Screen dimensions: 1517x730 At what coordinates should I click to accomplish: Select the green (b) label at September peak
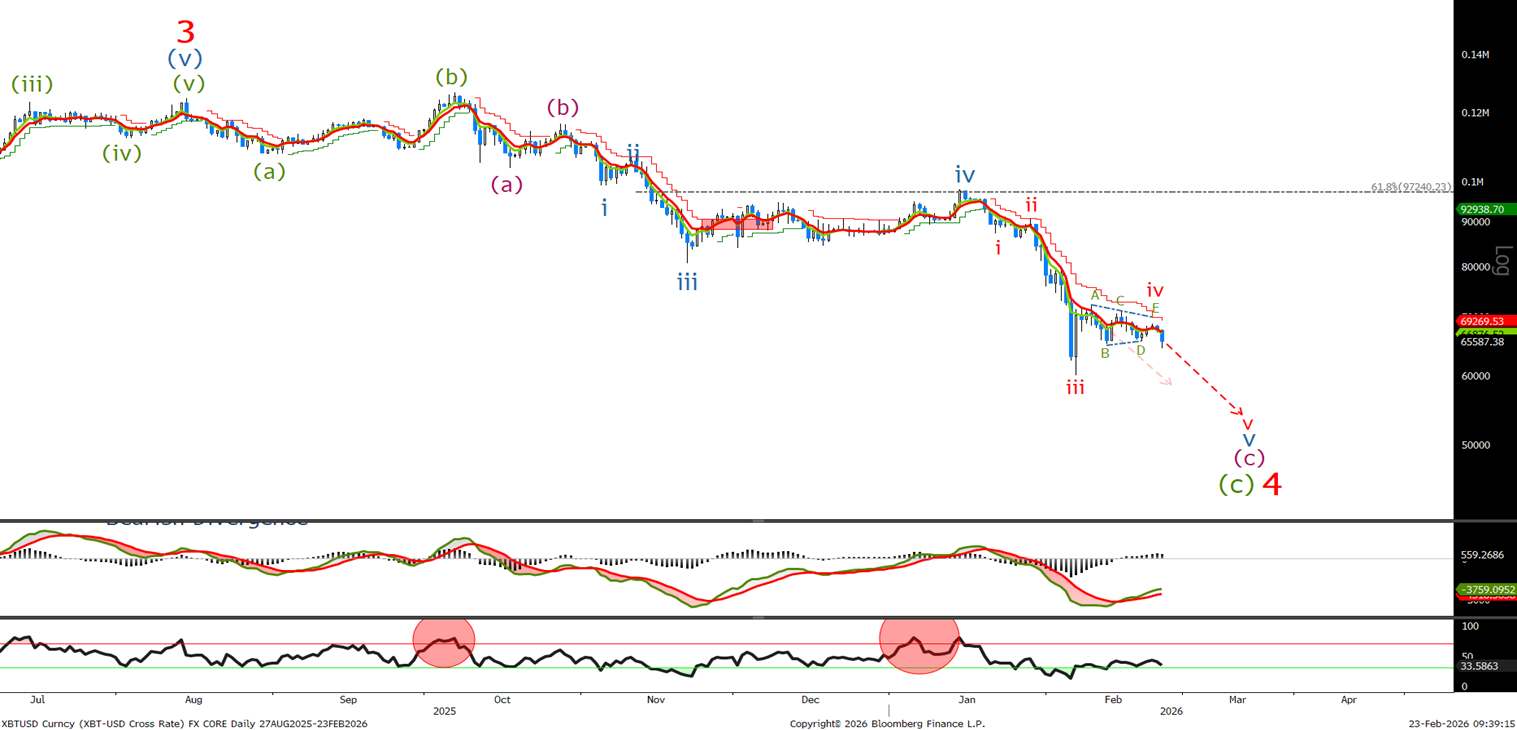452,77
